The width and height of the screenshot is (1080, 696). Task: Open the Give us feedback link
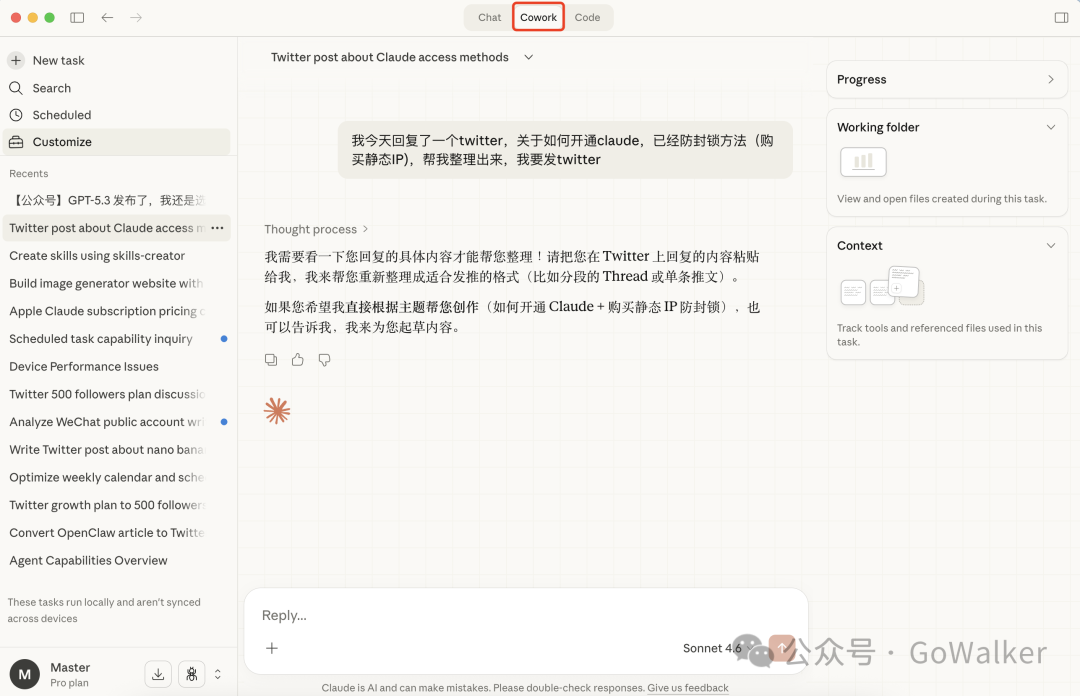[687, 688]
